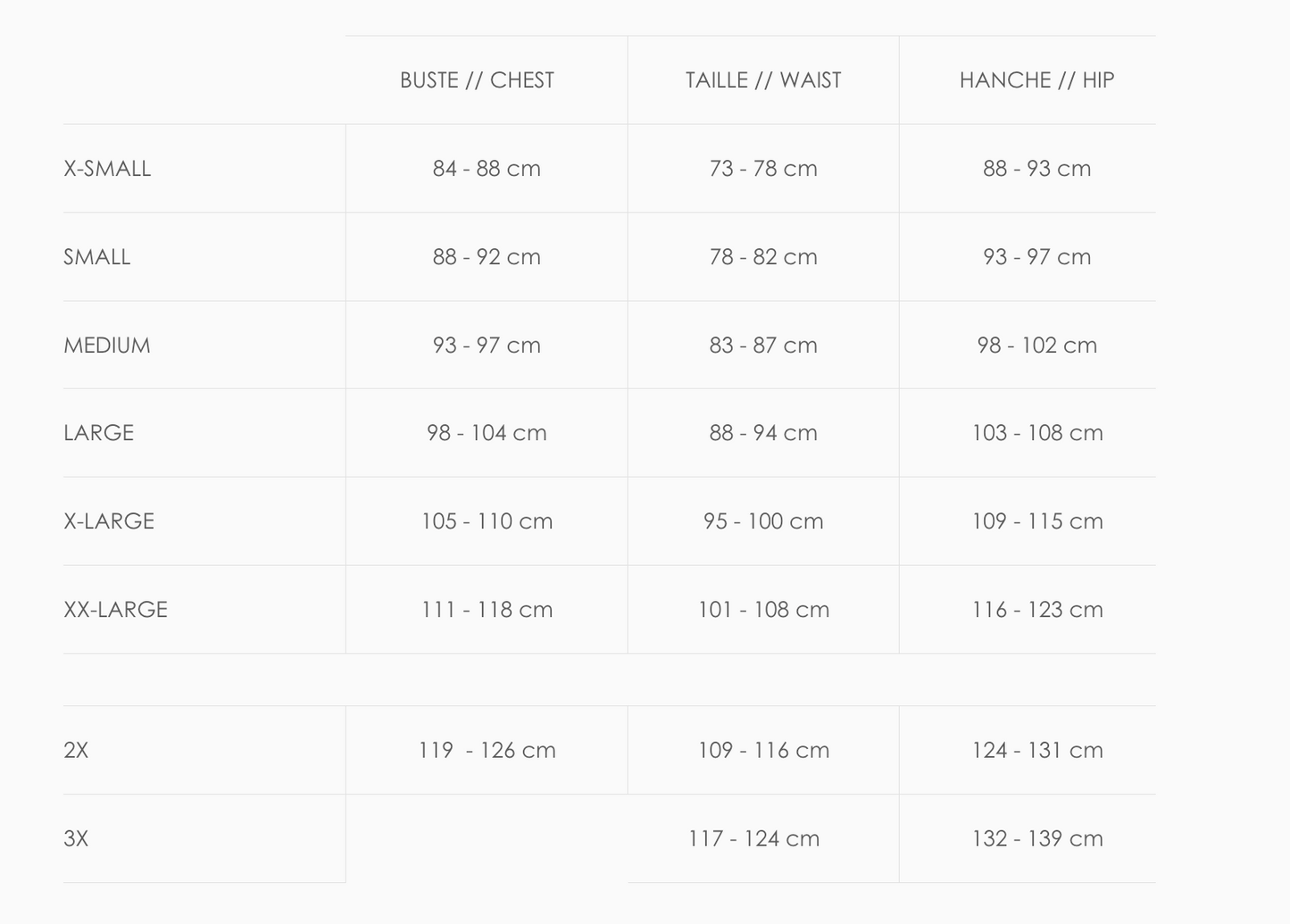
Task: Click X-Large waist value 95 - 100 cm
Action: (x=763, y=521)
